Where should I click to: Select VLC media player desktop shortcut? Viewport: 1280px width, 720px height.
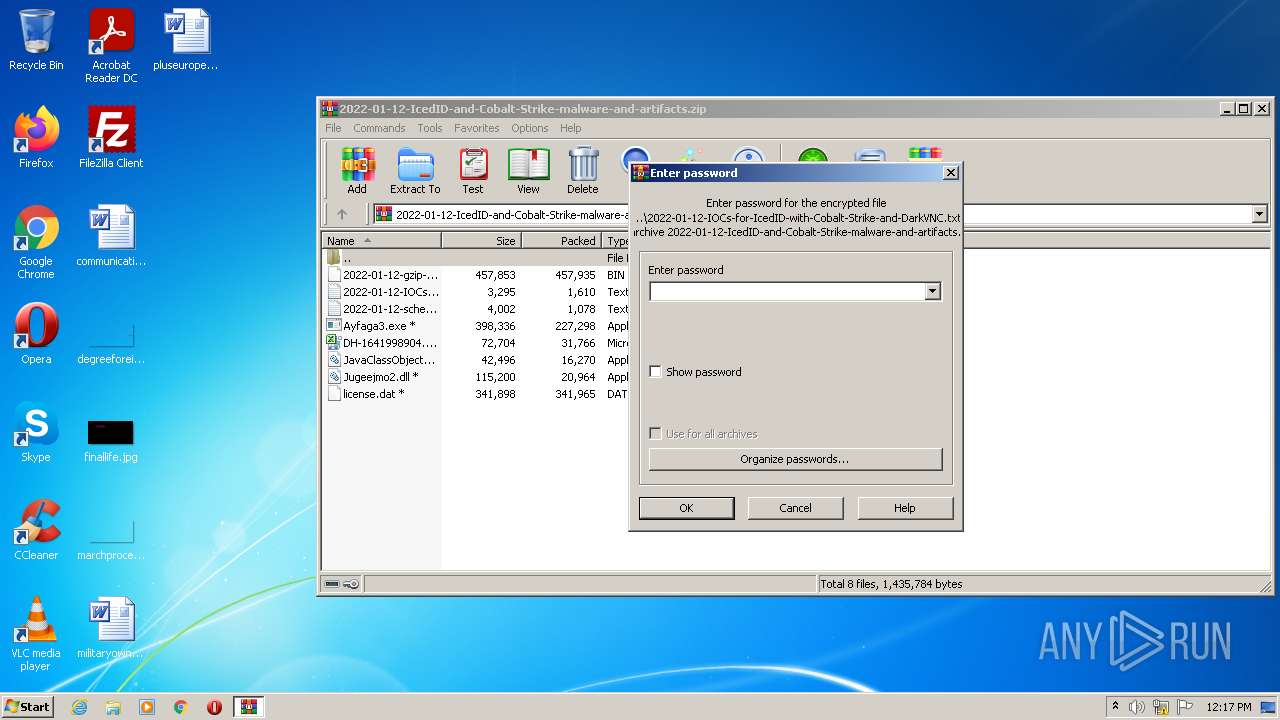point(36,634)
